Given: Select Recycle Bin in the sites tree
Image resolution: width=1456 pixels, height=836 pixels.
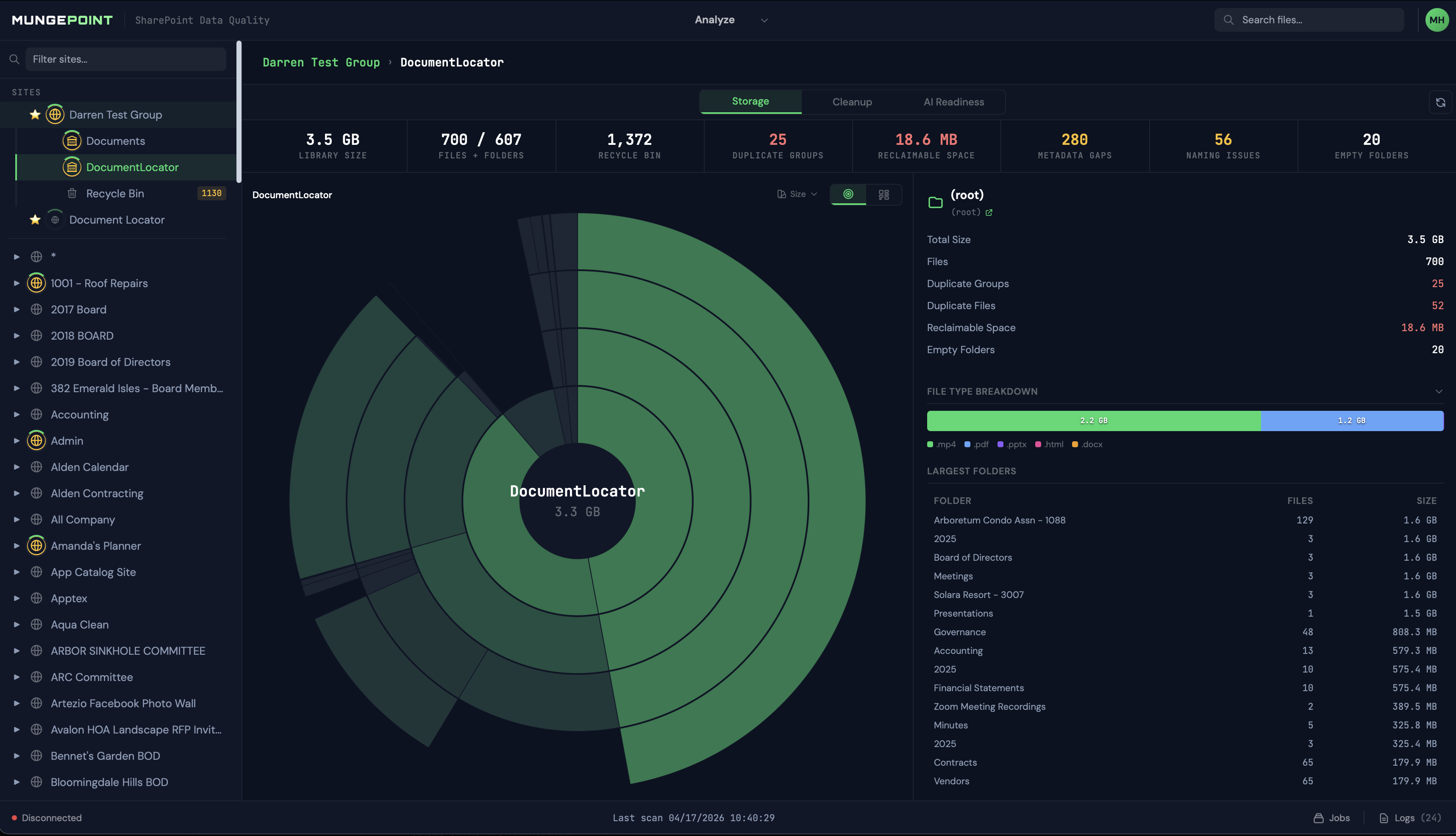Looking at the screenshot, I should coord(115,194).
